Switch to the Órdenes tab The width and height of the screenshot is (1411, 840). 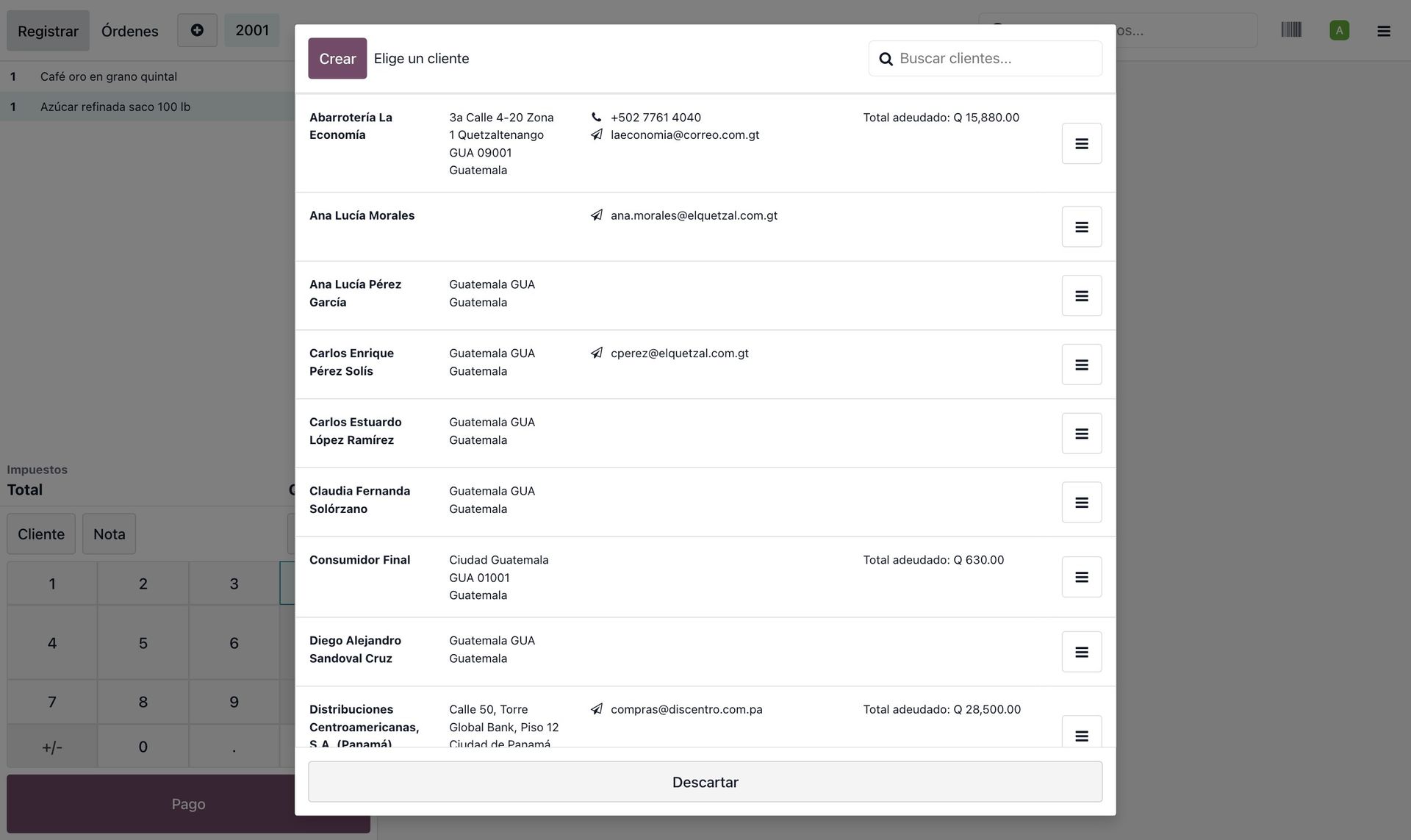coord(130,31)
